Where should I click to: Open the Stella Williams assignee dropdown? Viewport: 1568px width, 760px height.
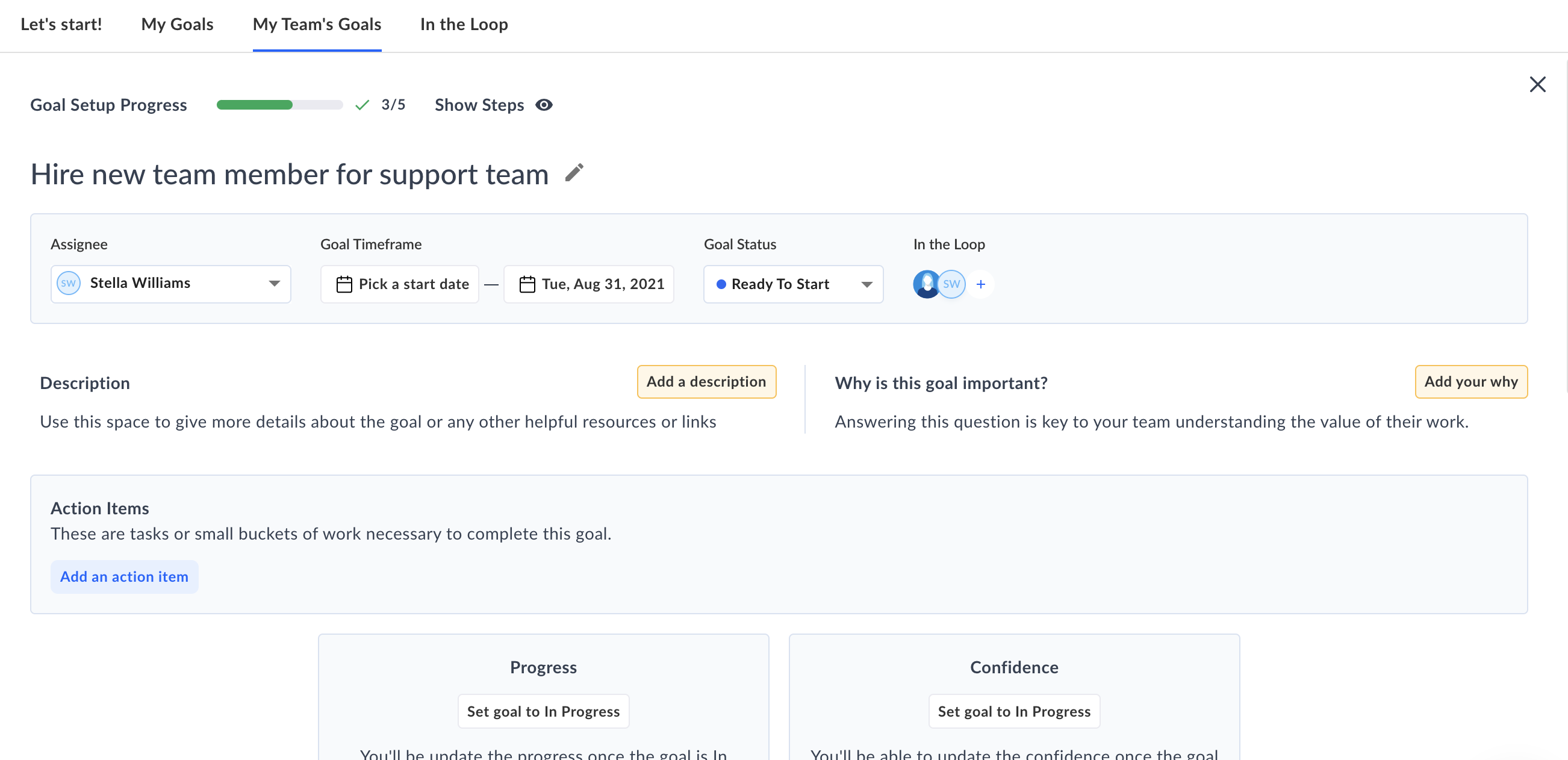[x=170, y=284]
